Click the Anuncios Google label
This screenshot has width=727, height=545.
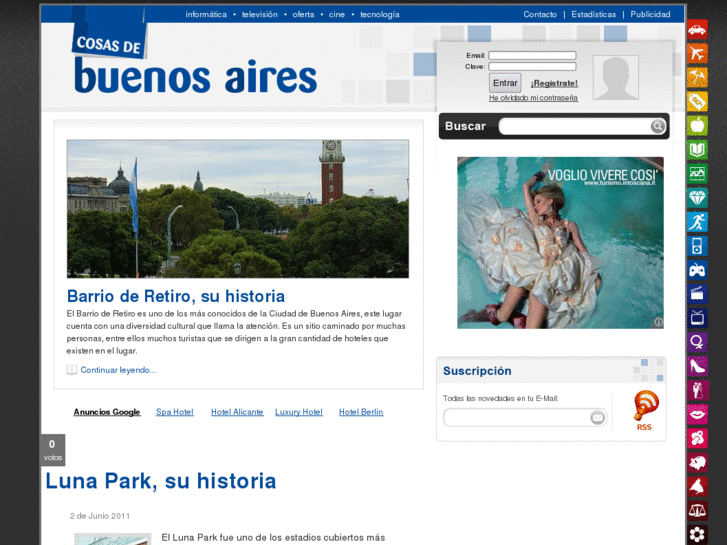[107, 412]
